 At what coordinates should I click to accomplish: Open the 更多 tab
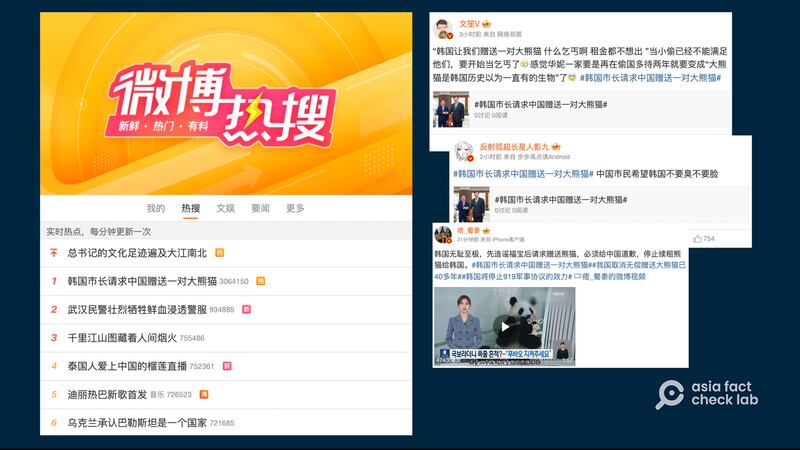pos(295,208)
